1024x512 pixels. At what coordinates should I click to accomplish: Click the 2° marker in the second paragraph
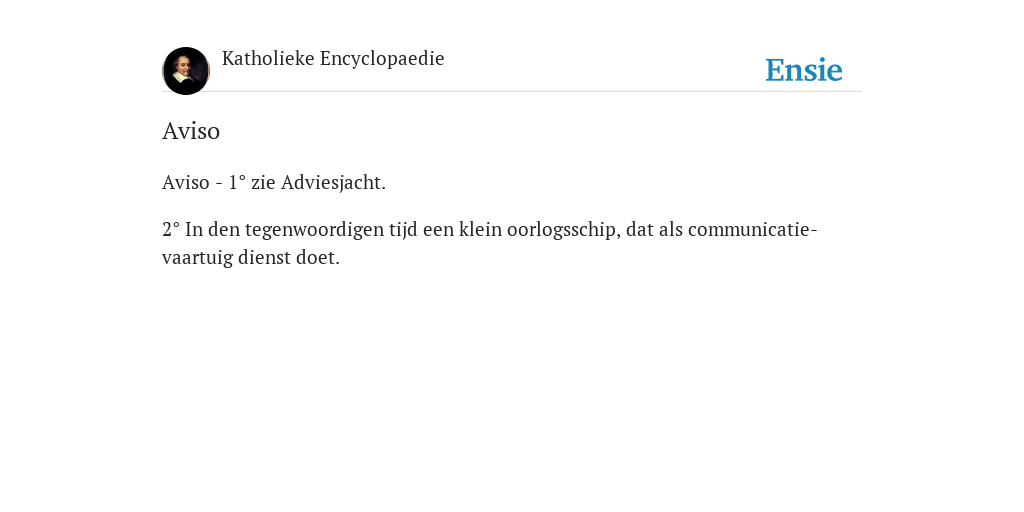pos(171,230)
